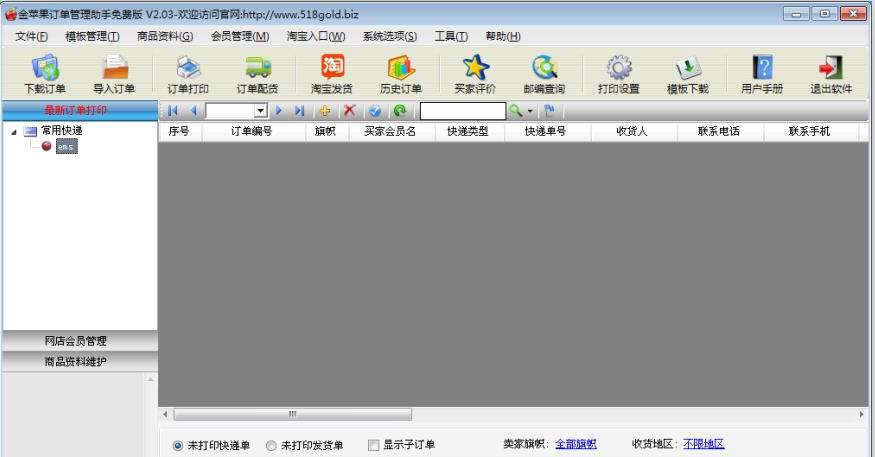Open the 网店会员管理 panel
The width and height of the screenshot is (875, 457).
click(80, 341)
